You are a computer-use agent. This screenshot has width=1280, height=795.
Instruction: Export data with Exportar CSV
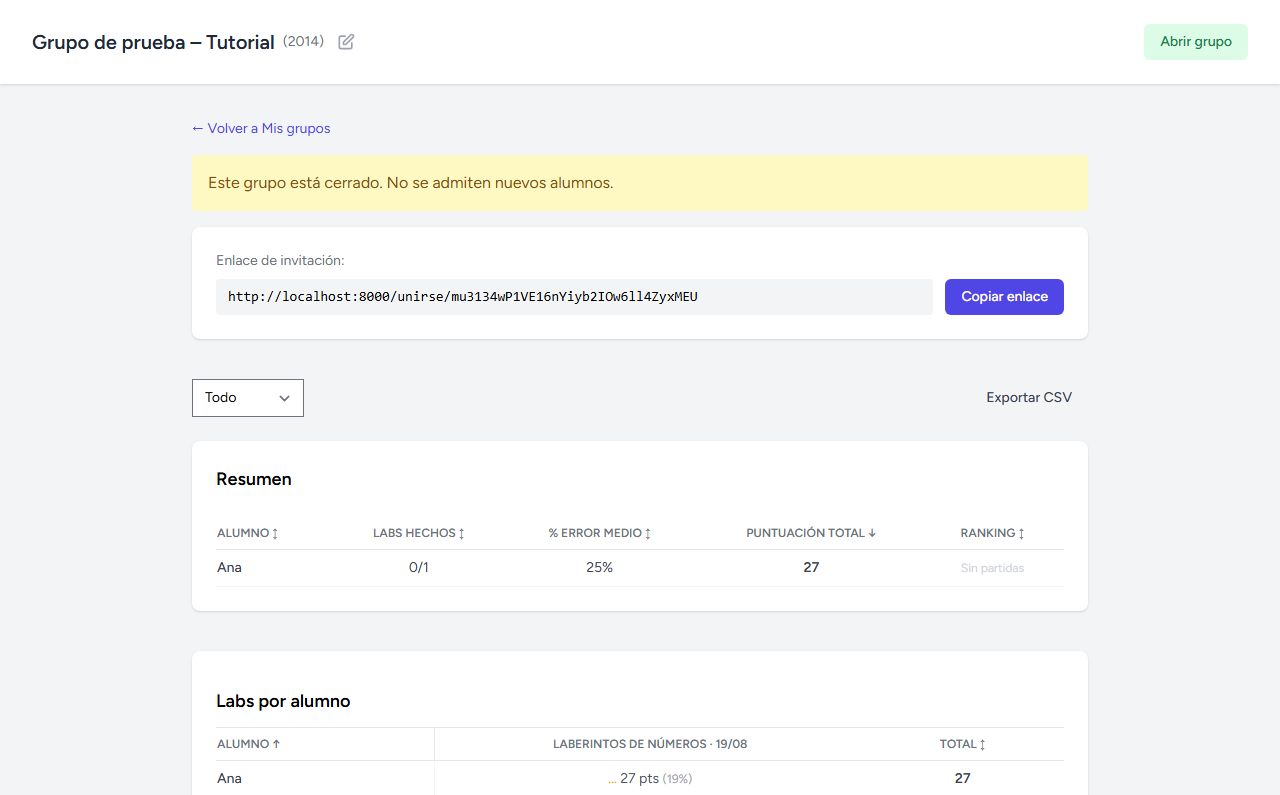pos(1029,398)
